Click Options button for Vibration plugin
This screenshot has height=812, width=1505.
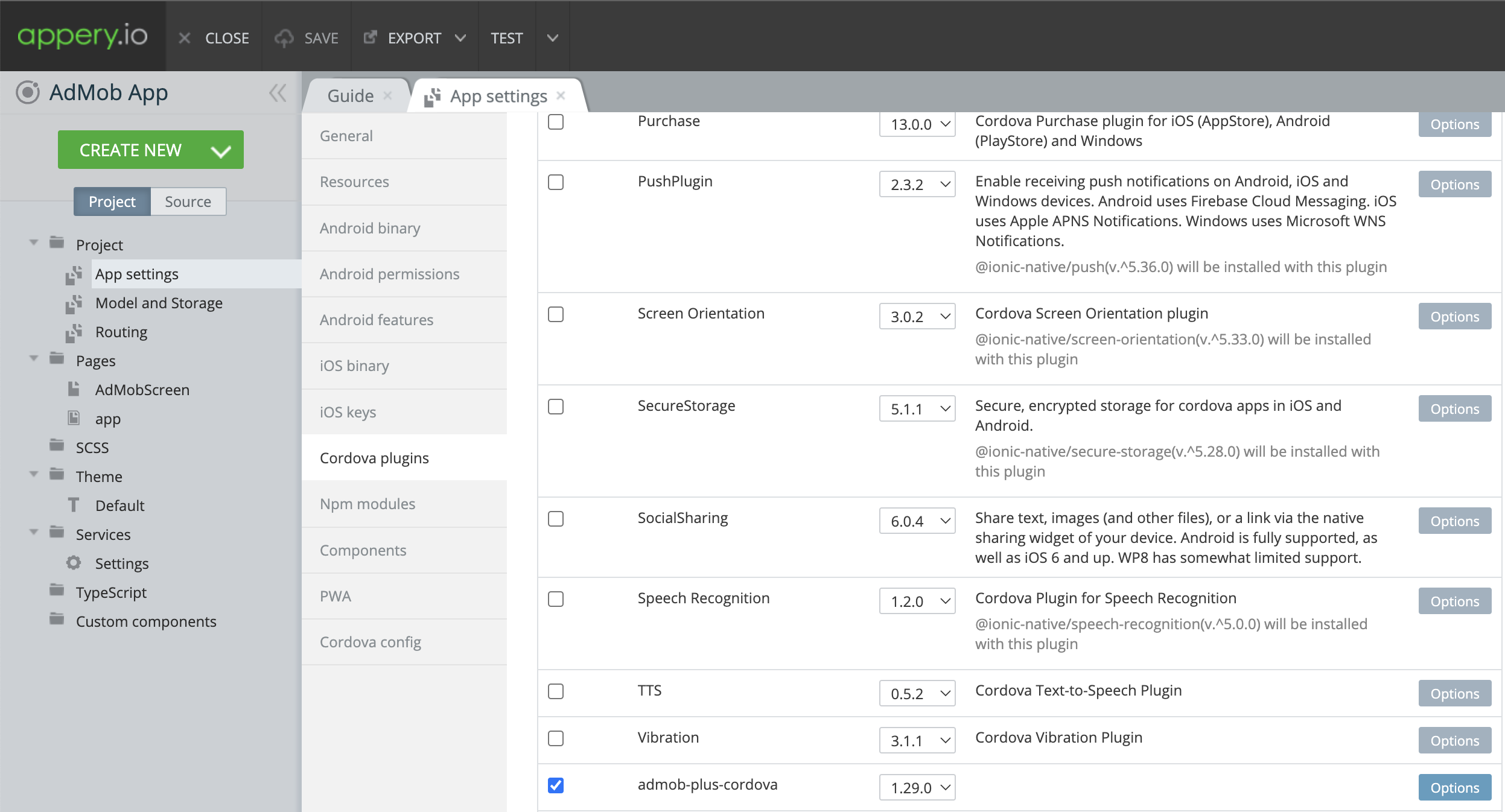click(1454, 740)
